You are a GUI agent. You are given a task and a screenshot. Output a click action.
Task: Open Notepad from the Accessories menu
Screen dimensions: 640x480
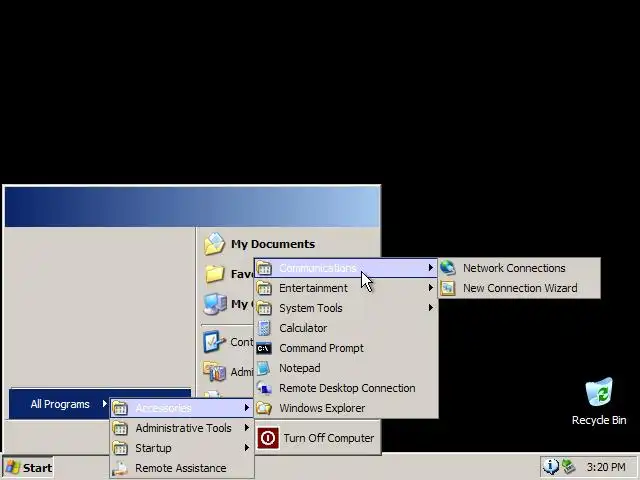346,368
